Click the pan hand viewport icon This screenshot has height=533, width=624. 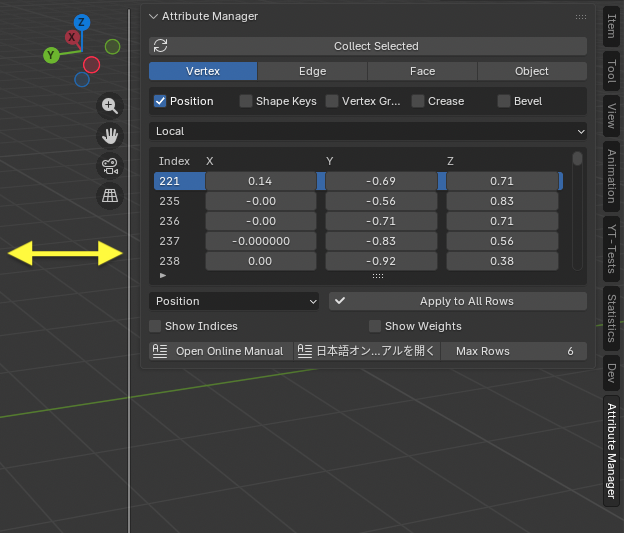pyautogui.click(x=109, y=135)
